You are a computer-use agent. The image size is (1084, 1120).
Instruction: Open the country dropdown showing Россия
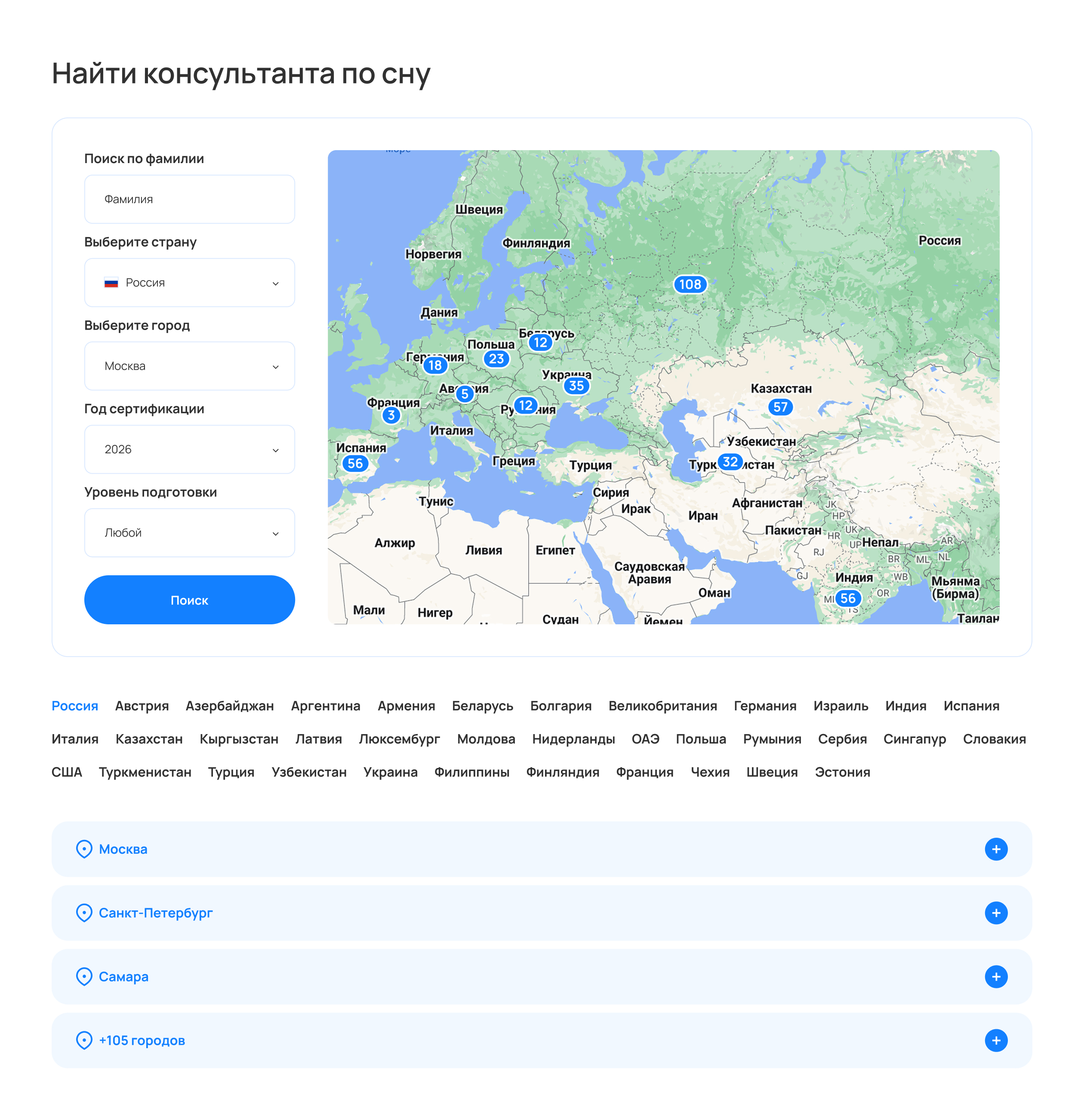pos(189,283)
